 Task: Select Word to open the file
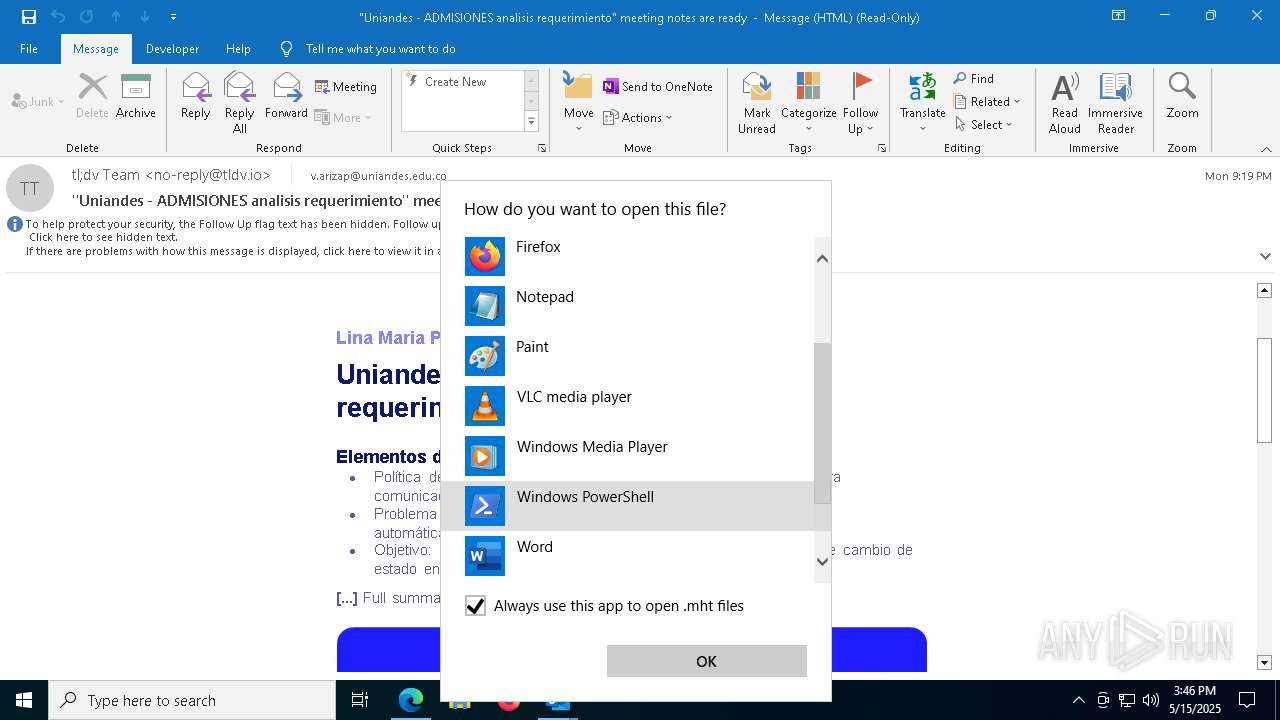(628, 556)
